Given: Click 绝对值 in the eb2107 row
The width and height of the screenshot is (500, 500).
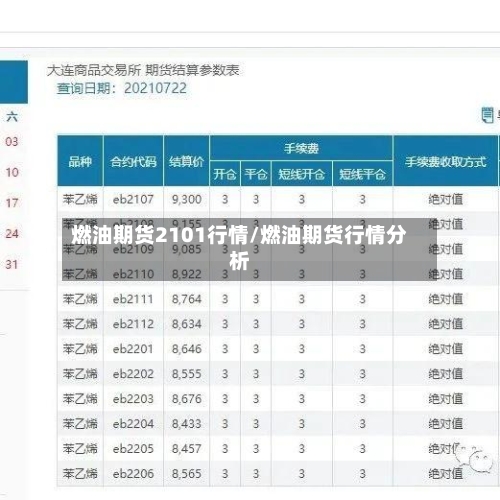Looking at the screenshot, I should point(446,199).
